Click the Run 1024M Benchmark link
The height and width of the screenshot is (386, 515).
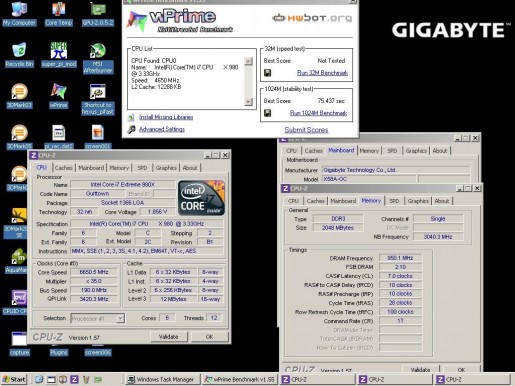(x=318, y=113)
